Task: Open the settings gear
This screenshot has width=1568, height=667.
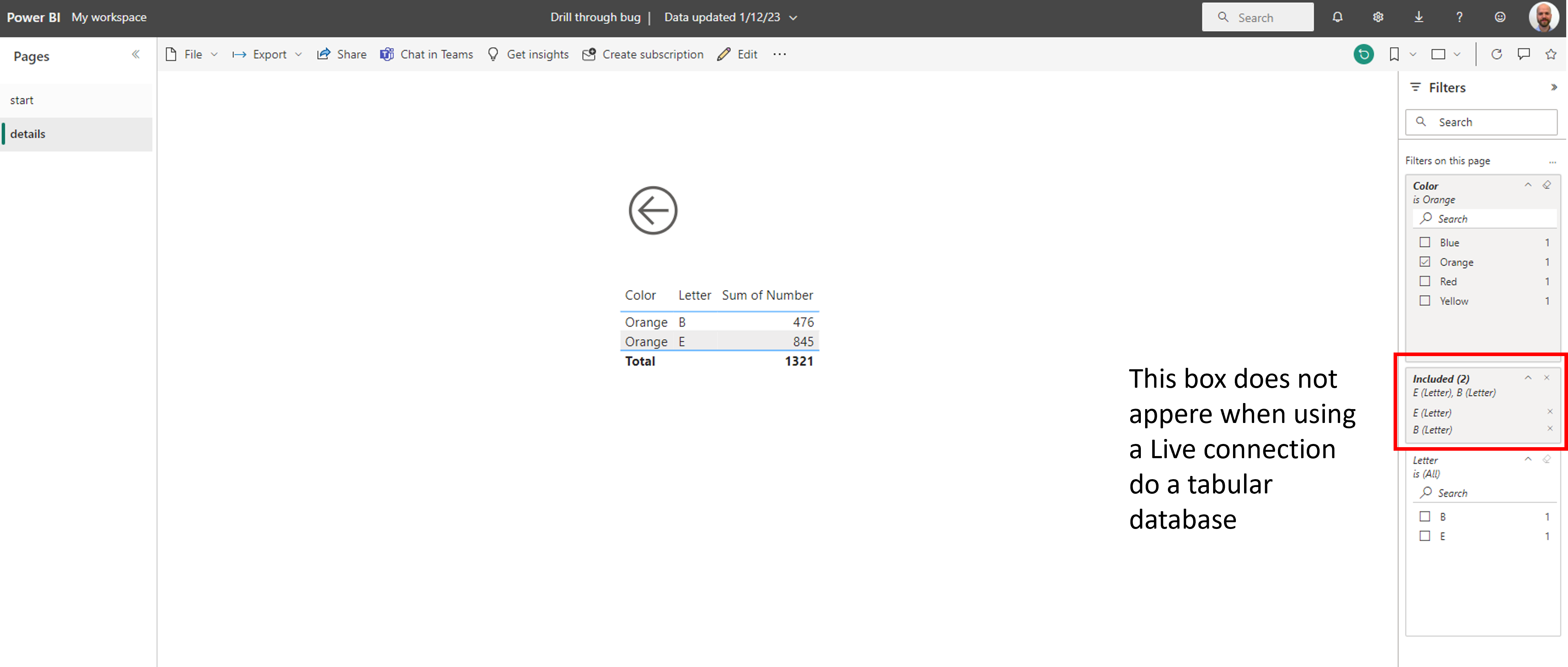Action: (x=1378, y=17)
